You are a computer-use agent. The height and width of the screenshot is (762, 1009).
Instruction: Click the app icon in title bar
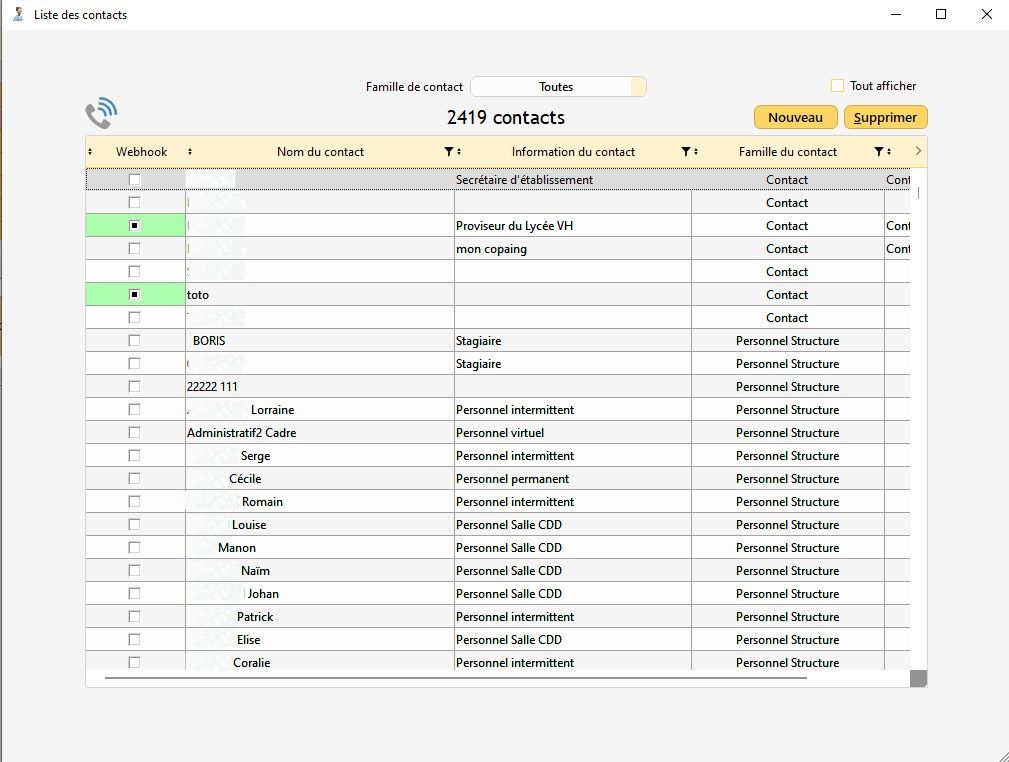[x=17, y=15]
